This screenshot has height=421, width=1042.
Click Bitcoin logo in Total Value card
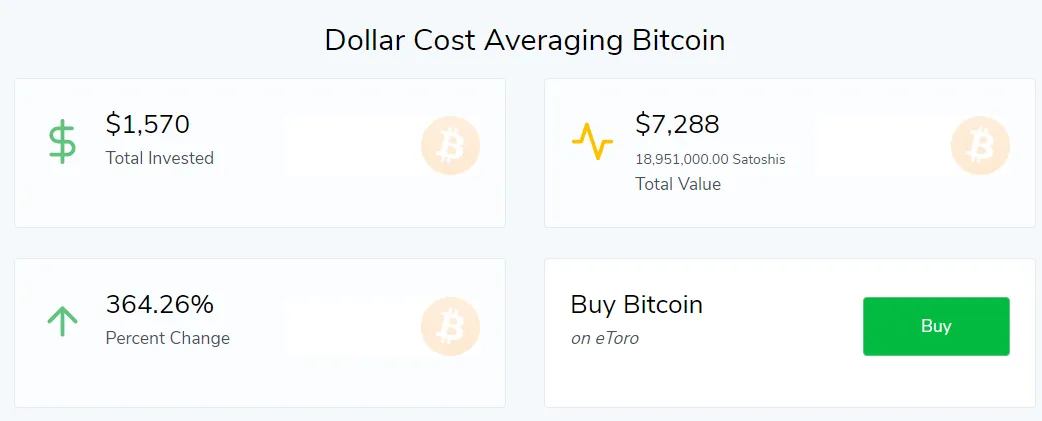(x=980, y=145)
